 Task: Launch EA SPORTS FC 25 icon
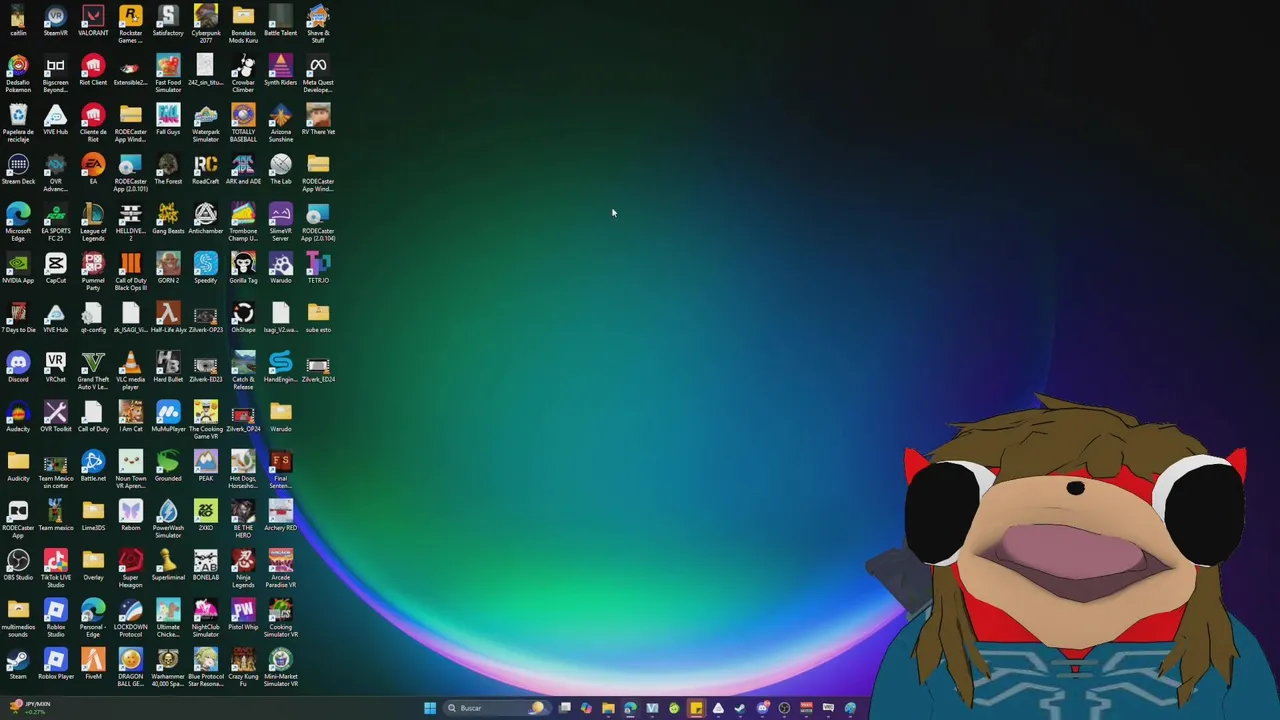(55, 222)
